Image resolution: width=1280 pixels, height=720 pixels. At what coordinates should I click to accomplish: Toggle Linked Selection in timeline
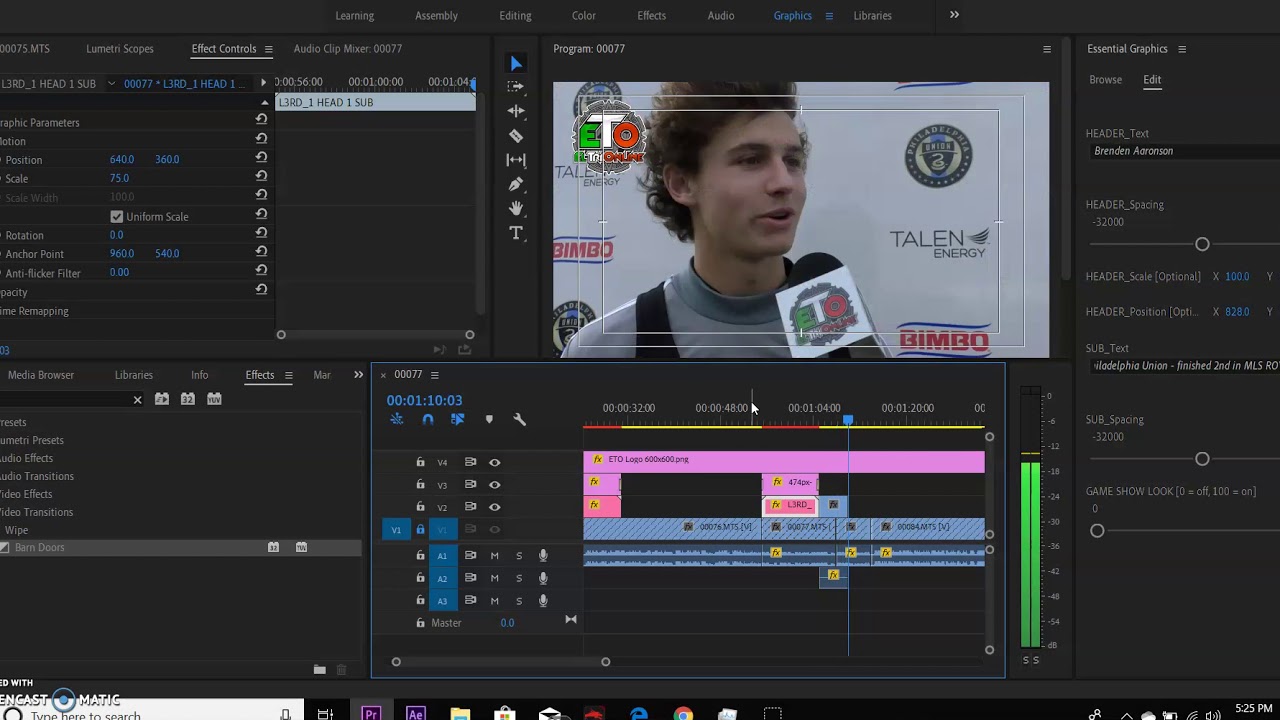457,420
